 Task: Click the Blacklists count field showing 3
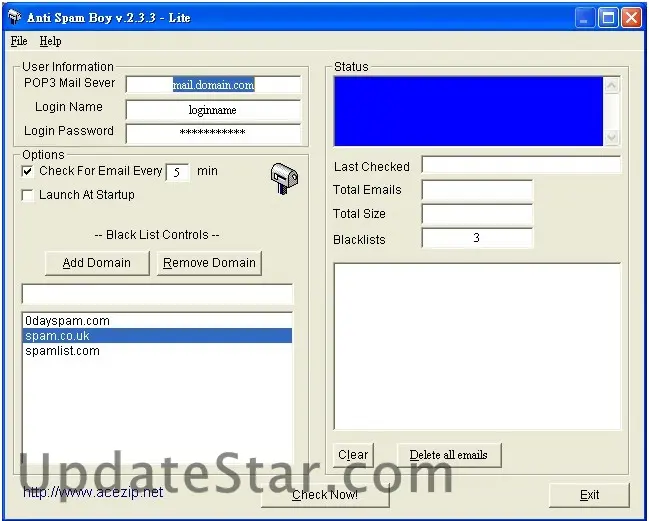477,238
